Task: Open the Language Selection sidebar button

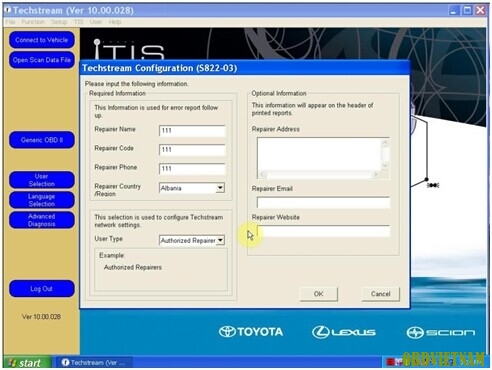Action: coord(42,200)
